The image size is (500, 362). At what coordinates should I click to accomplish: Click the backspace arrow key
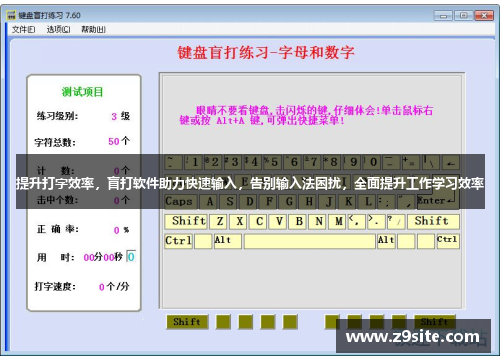click(451, 162)
